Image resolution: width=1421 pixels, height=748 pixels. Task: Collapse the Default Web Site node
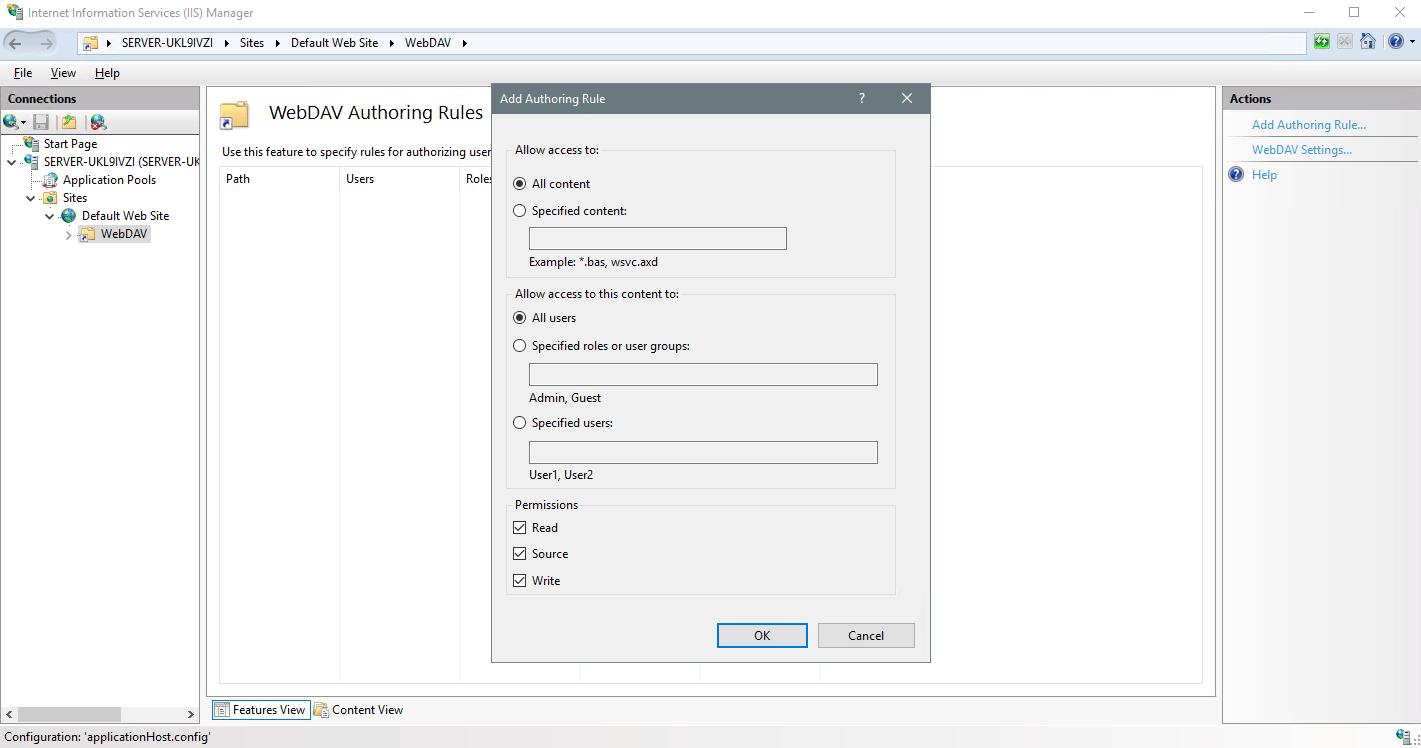(x=49, y=216)
